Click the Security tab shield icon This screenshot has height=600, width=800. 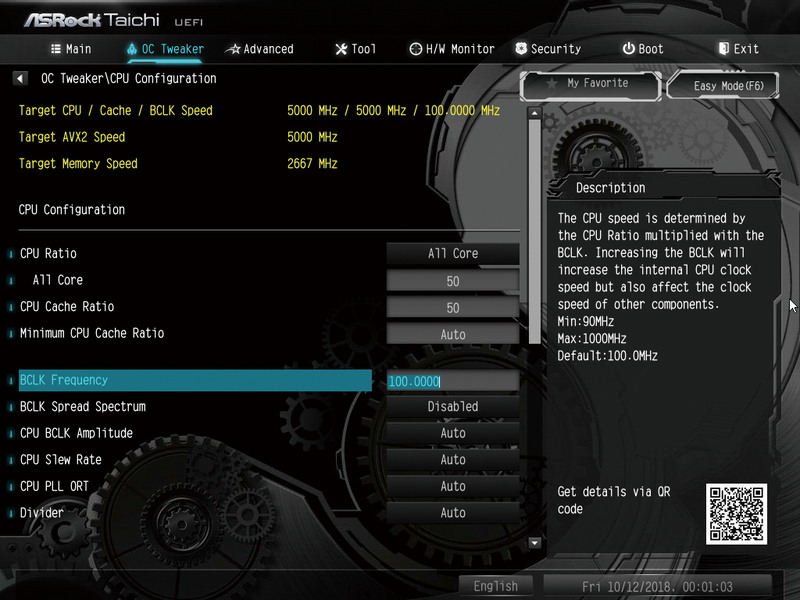[521, 48]
